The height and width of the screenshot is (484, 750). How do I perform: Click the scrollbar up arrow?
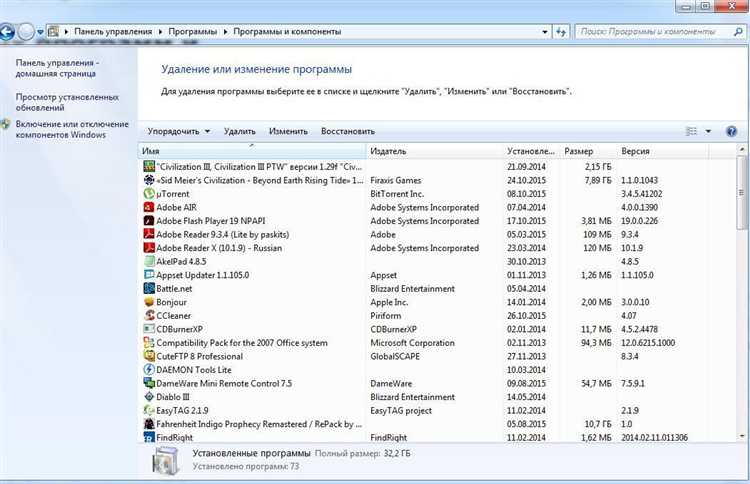click(x=742, y=149)
